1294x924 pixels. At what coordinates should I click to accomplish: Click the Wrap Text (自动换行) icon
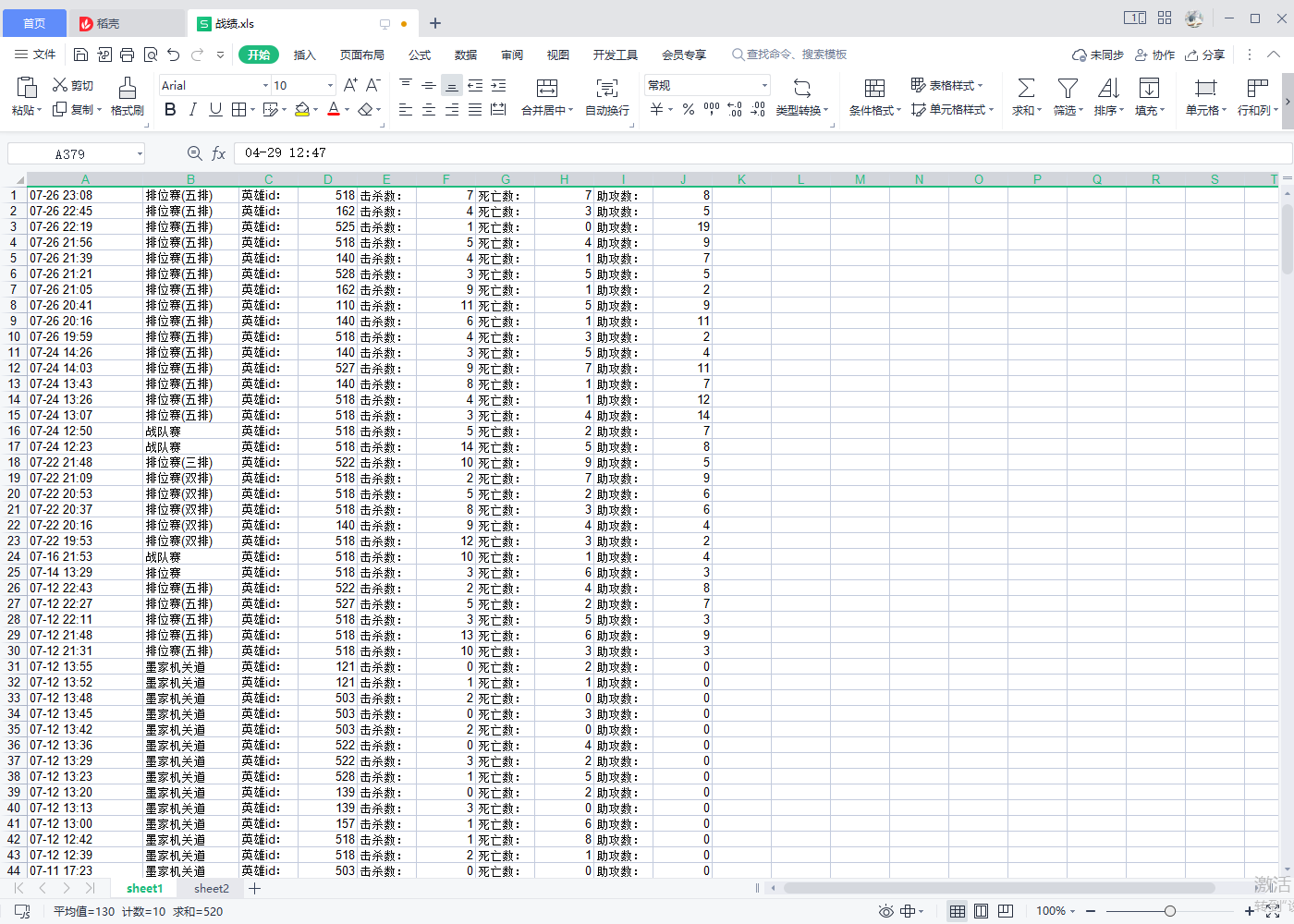point(607,88)
